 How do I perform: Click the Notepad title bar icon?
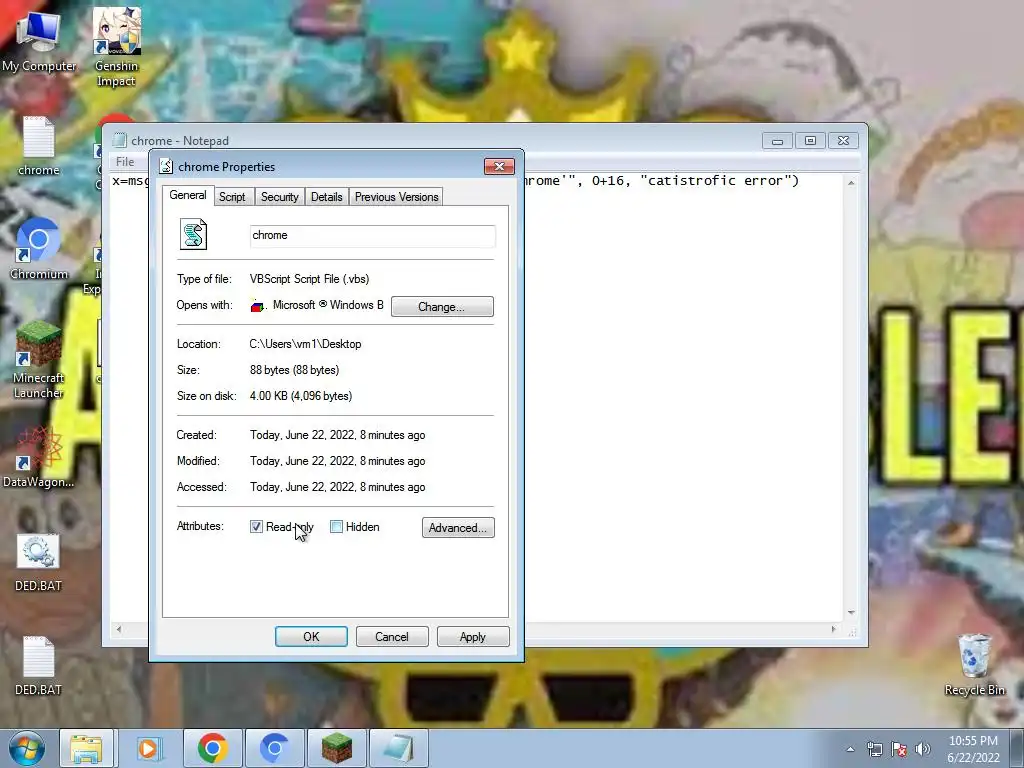click(119, 140)
